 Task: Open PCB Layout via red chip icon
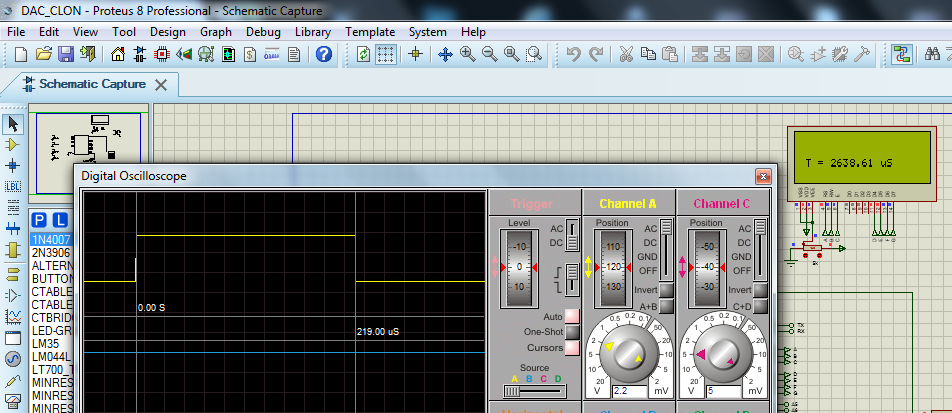tap(162, 55)
